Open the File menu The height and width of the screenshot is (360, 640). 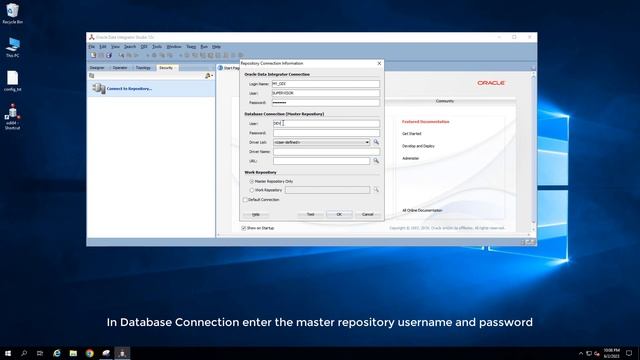pos(92,47)
